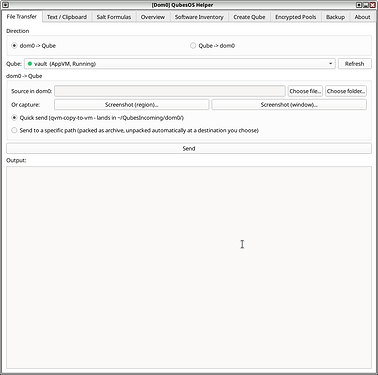The image size is (378, 375).
Task: Close the QubesOS Helper window
Action: point(373,5)
